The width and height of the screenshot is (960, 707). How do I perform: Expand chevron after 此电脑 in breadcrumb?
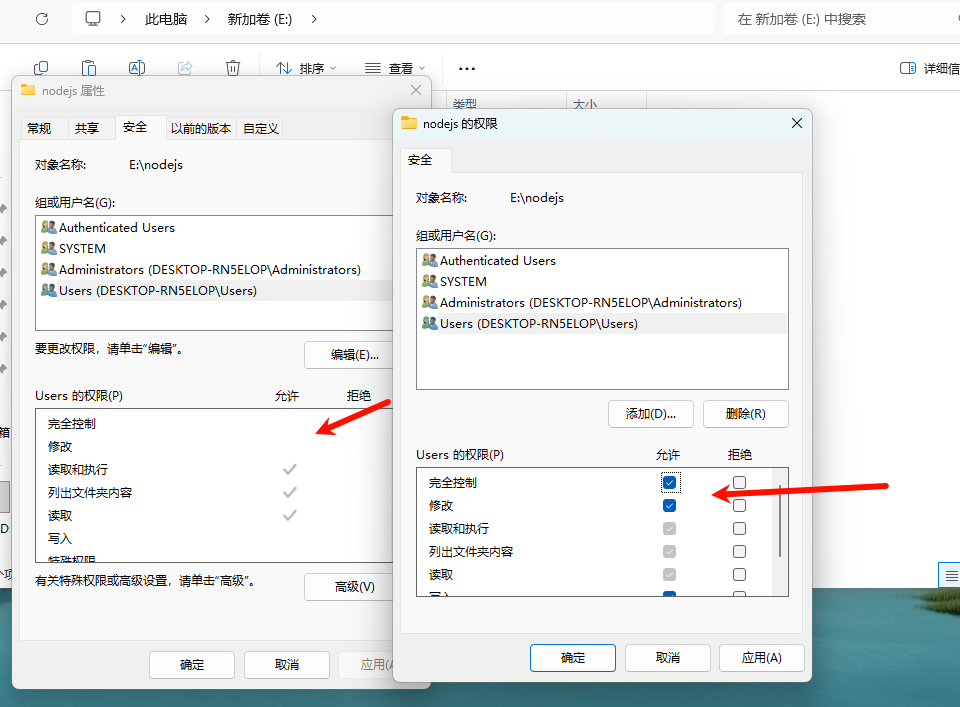pyautogui.click(x=207, y=19)
